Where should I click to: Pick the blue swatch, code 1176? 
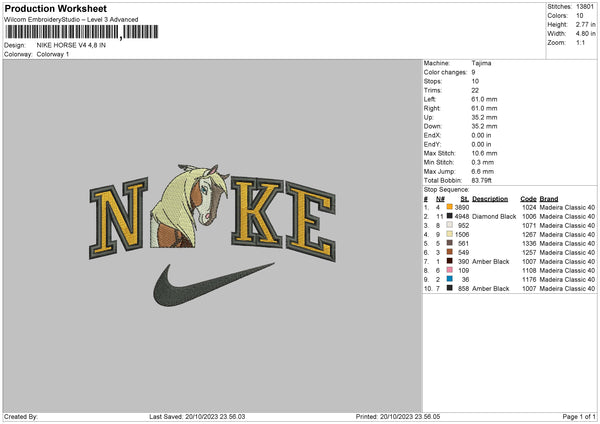click(450, 279)
